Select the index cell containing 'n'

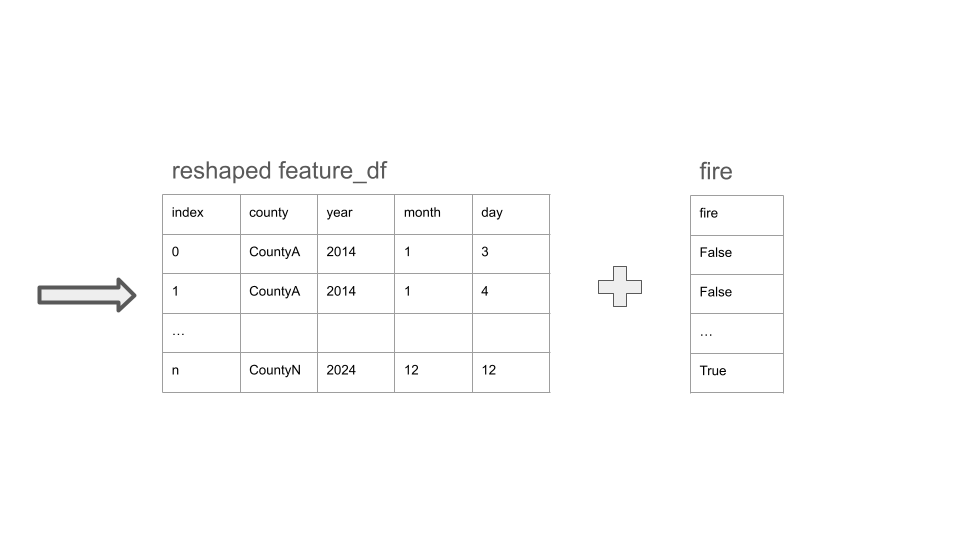(x=201, y=371)
